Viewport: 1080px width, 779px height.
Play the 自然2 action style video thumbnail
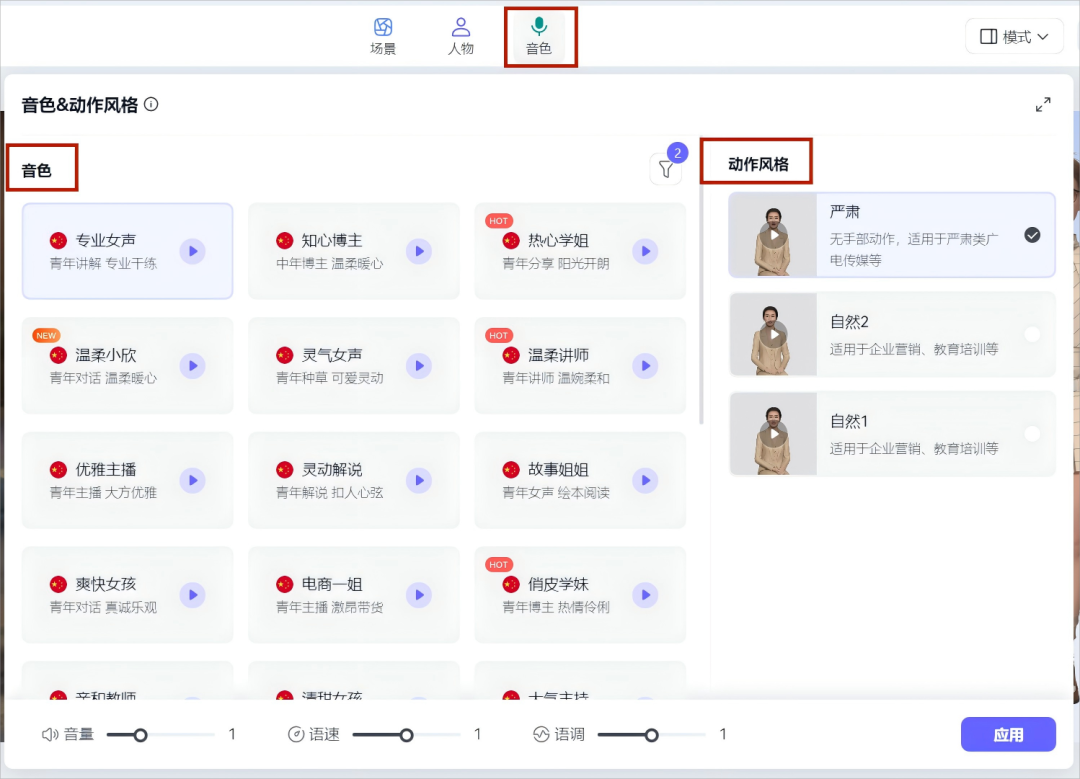(x=773, y=335)
